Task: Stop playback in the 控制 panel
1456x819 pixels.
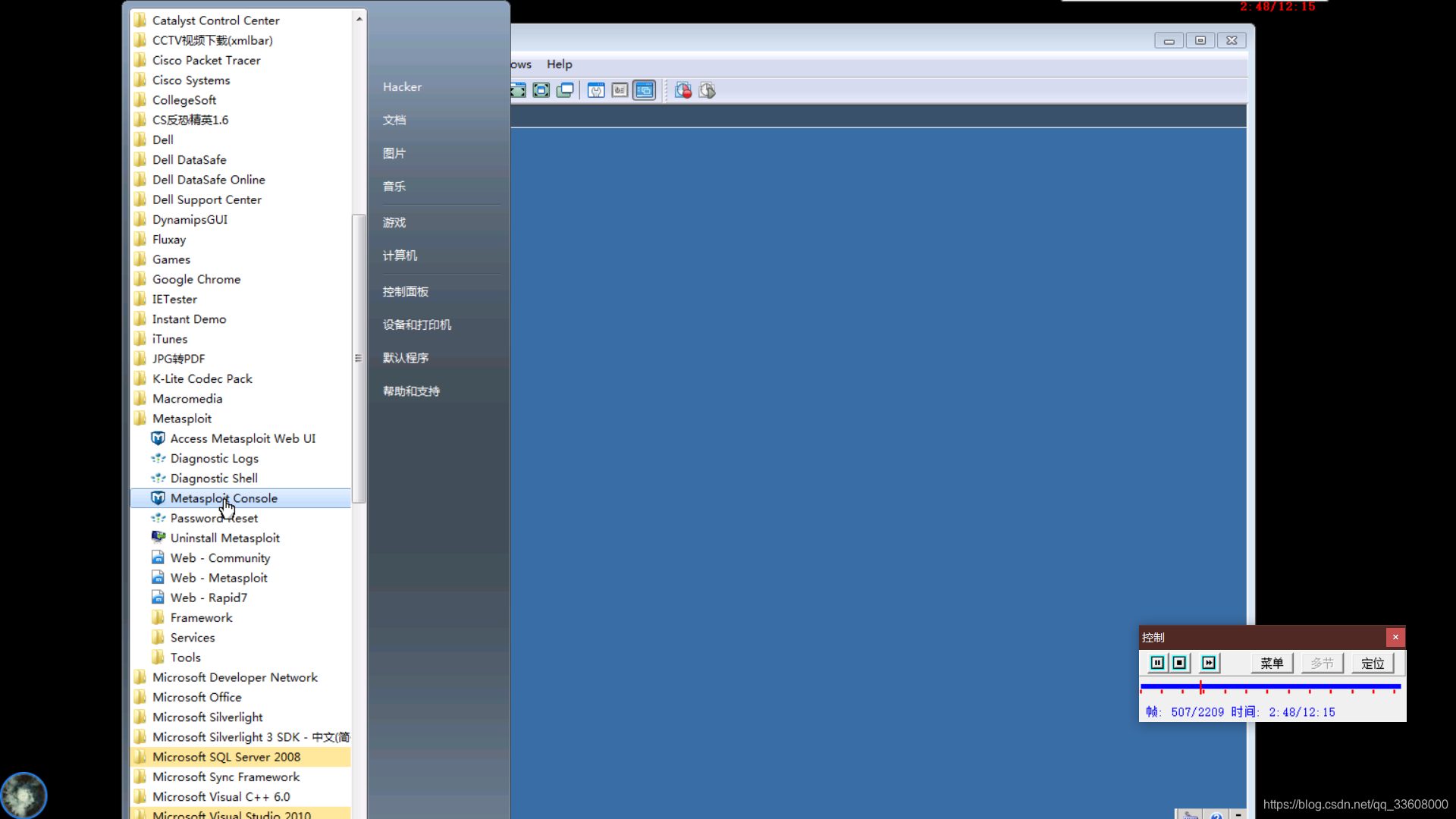Action: [x=1179, y=663]
